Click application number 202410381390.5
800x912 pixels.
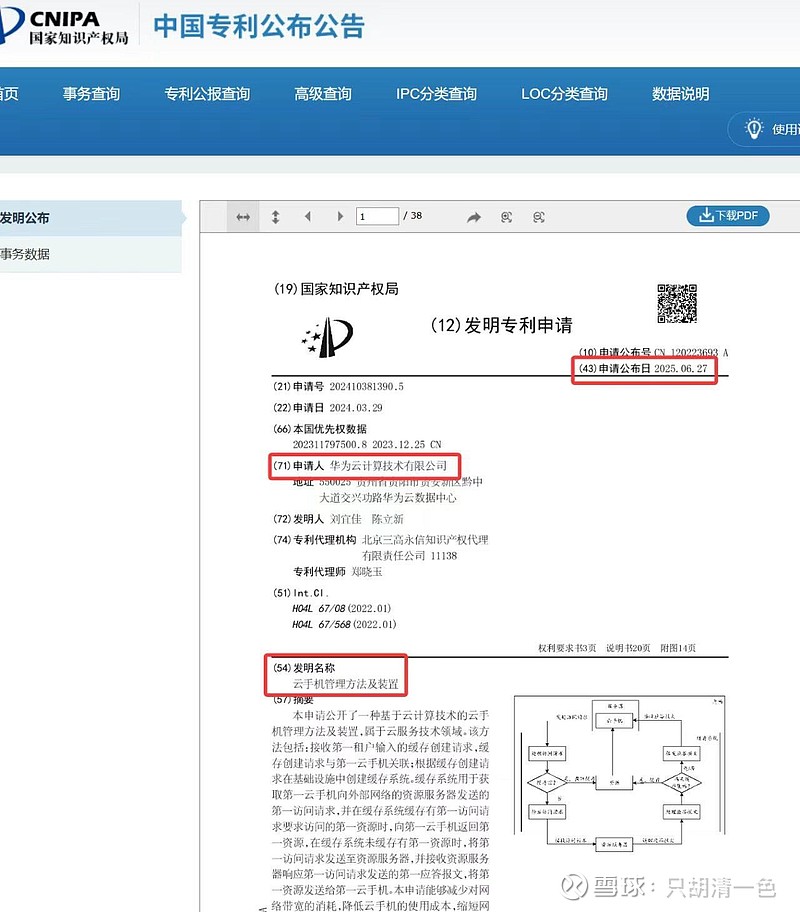click(x=366, y=386)
